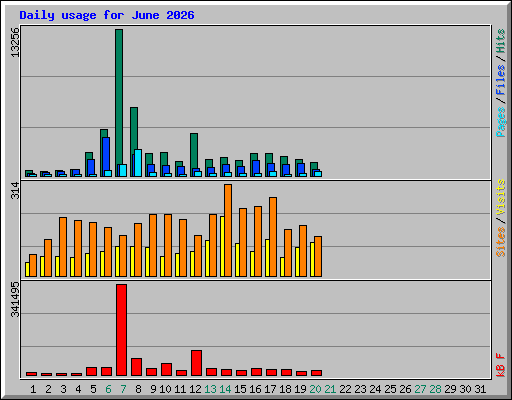Click day label 11 on x-axis
Viewport: 512px width, 400px height.
click(x=180, y=389)
